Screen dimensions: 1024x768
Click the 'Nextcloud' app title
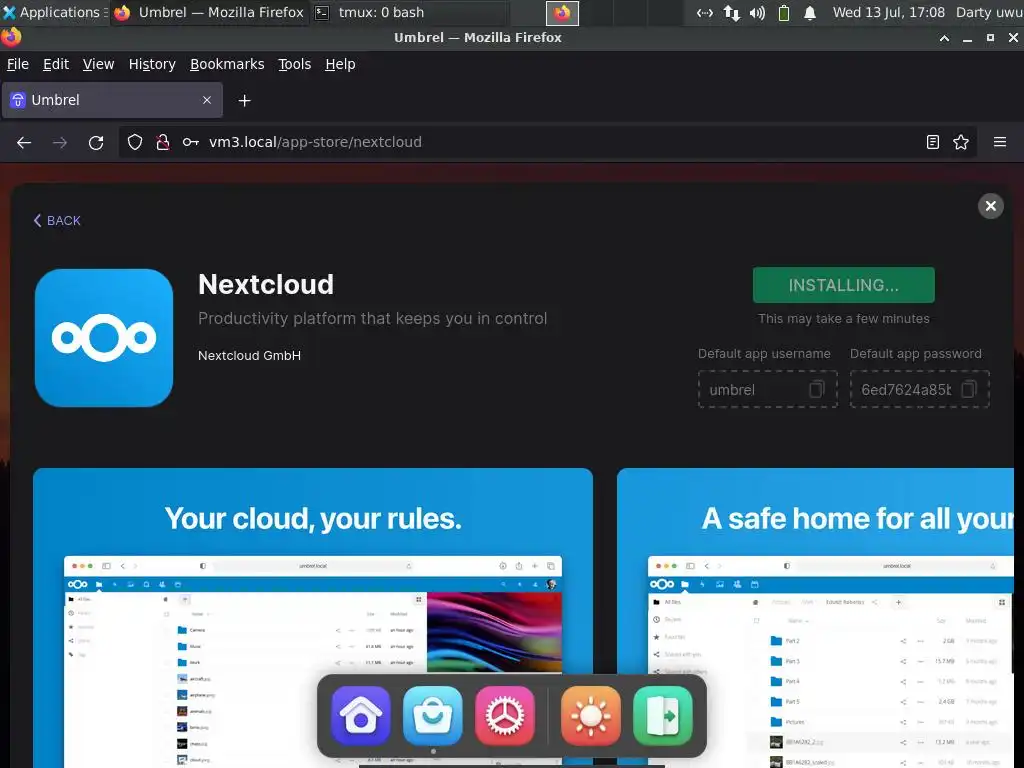266,285
